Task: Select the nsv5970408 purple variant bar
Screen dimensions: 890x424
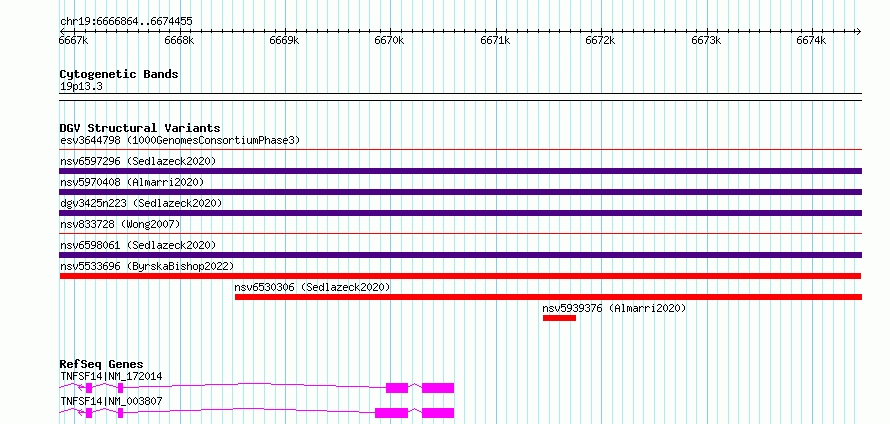Action: click(460, 192)
